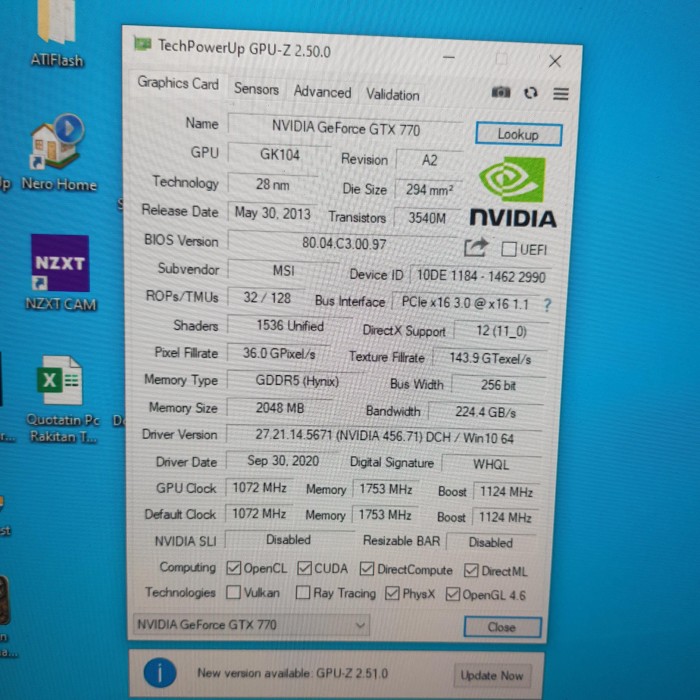Toggle the PhysX checkbox
The width and height of the screenshot is (700, 700).
392,593
